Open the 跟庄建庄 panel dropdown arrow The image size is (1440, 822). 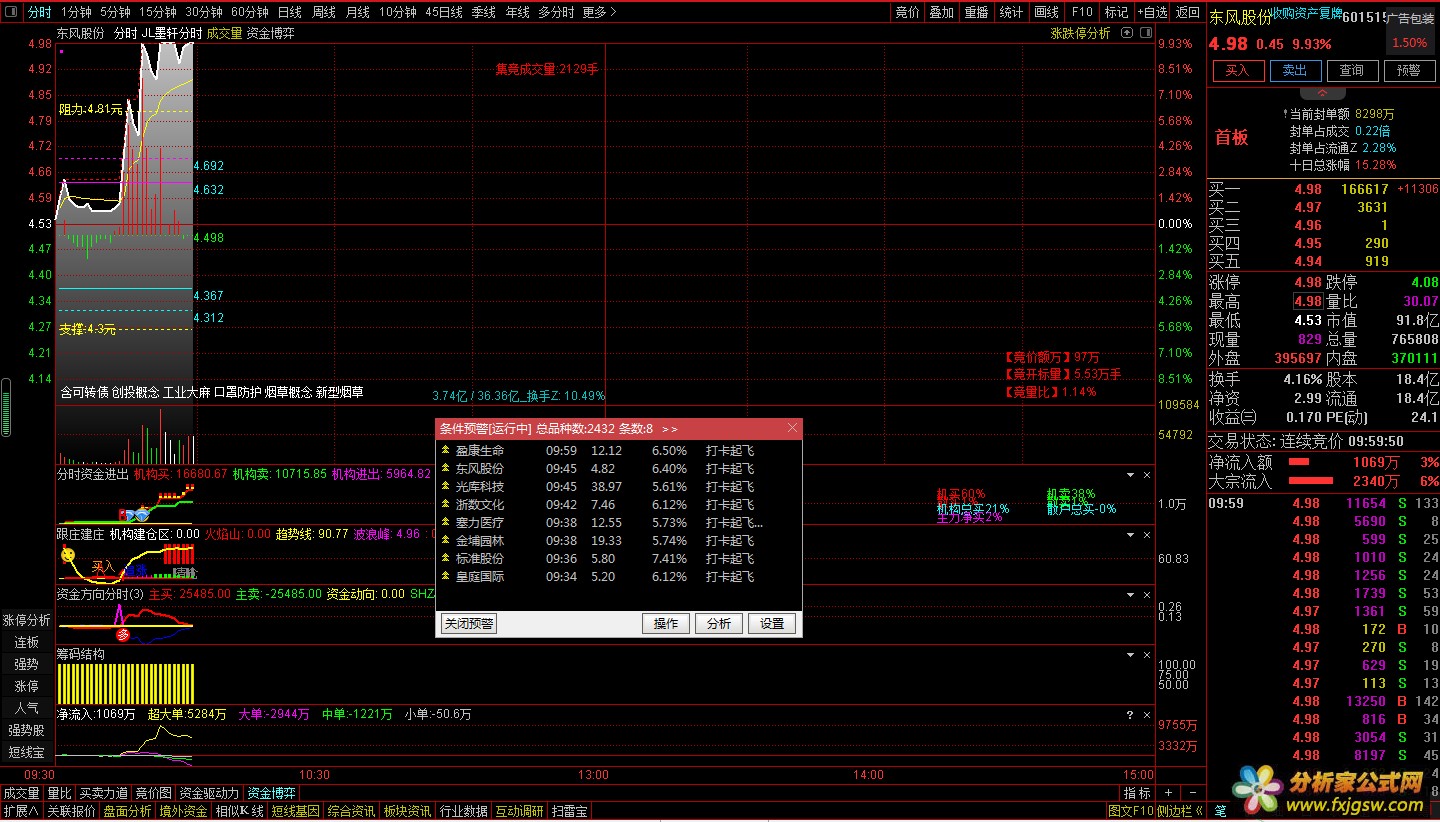tap(1131, 535)
